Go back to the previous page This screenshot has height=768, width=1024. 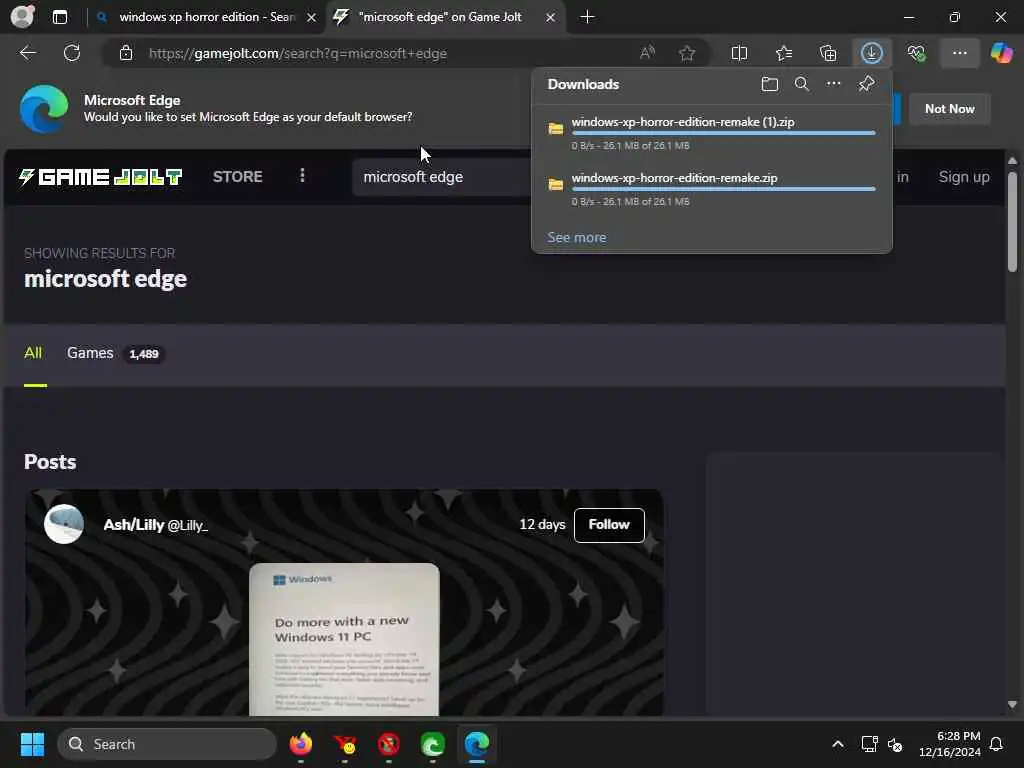coord(28,53)
